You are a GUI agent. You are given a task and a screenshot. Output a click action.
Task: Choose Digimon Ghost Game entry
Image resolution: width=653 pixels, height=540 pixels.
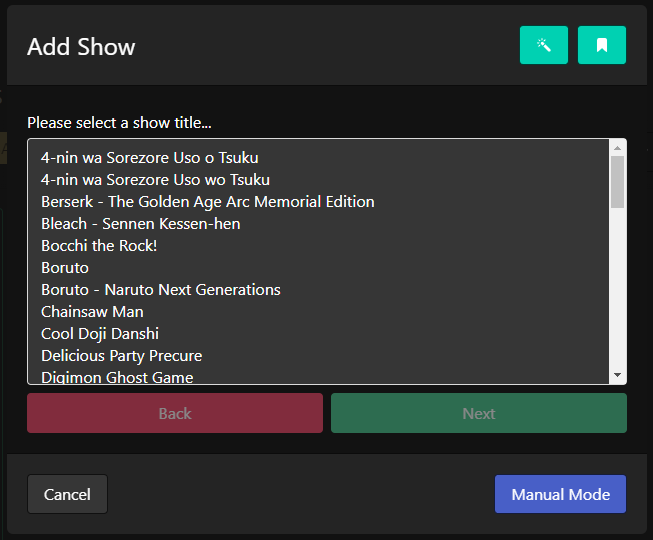pyautogui.click(x=318, y=376)
